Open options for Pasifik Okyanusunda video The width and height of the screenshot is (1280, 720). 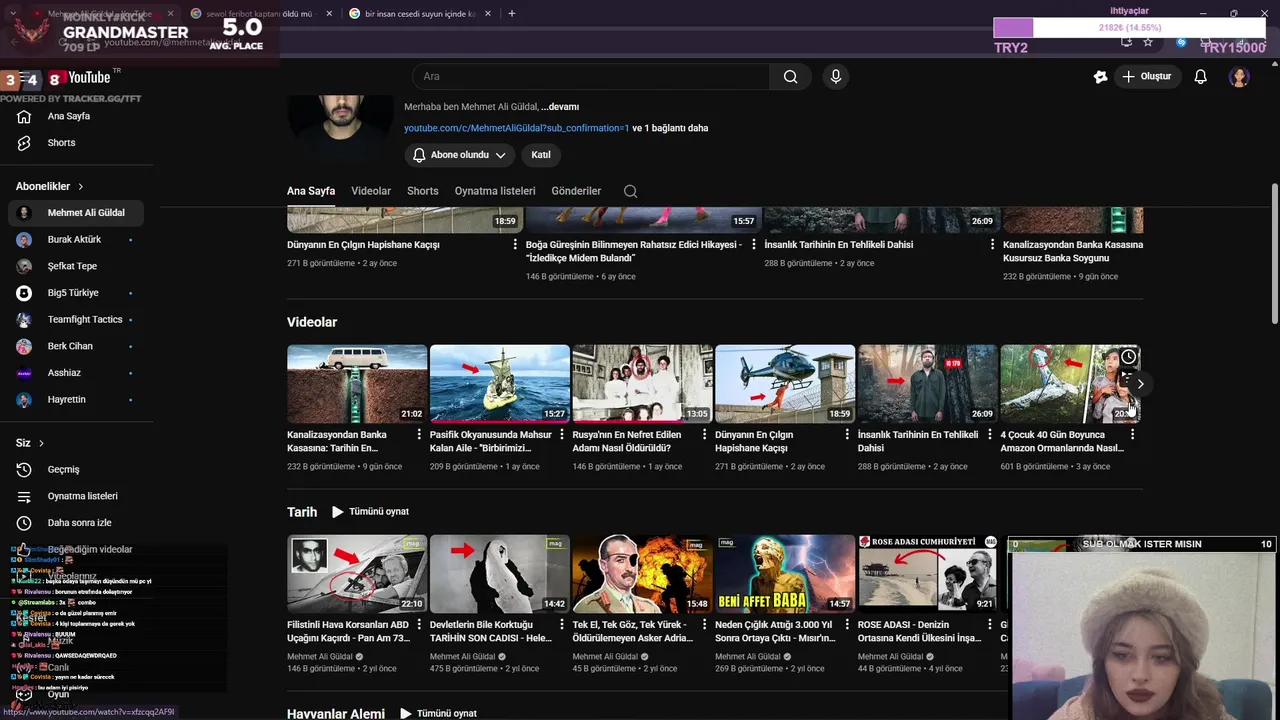562,435
